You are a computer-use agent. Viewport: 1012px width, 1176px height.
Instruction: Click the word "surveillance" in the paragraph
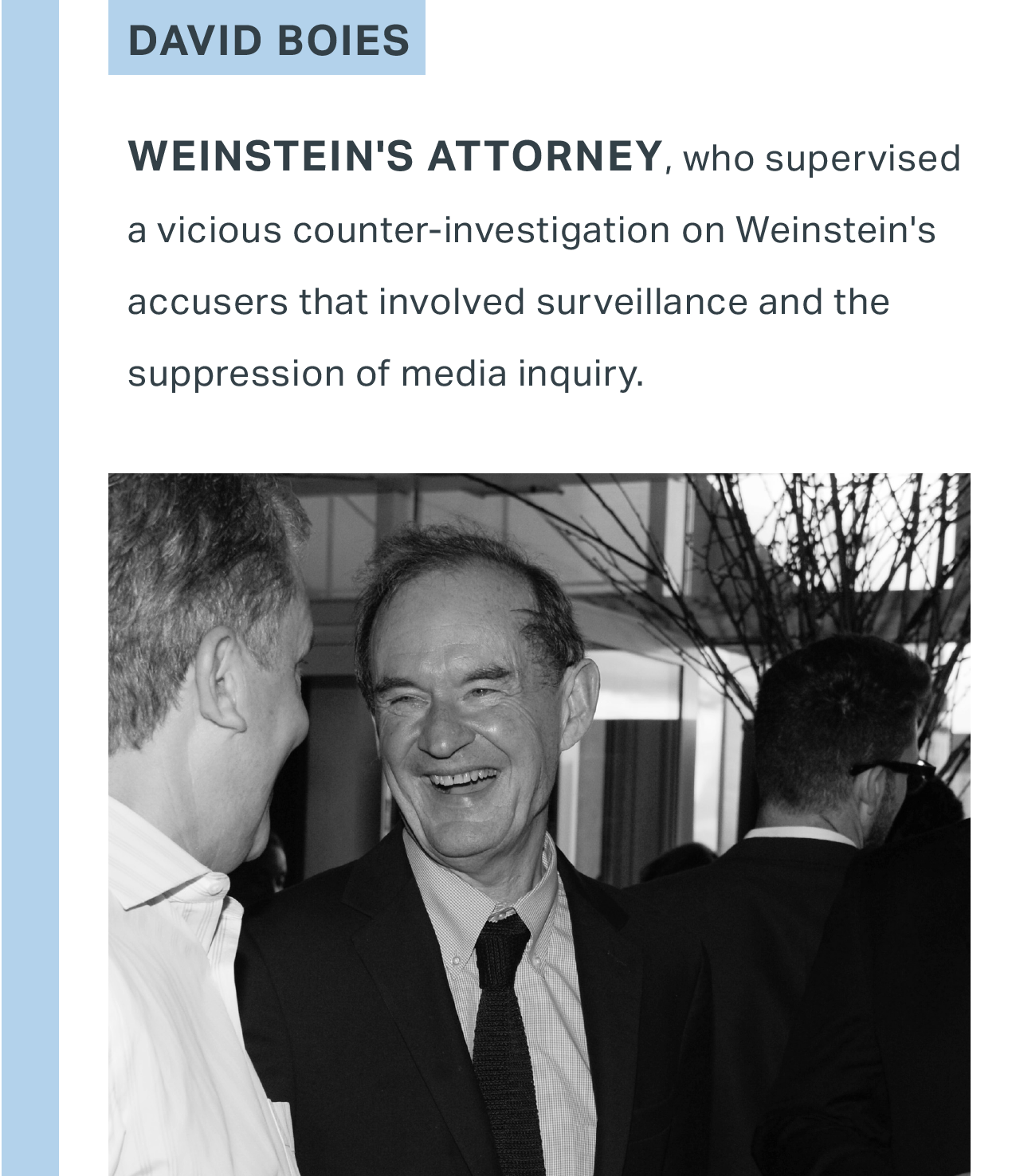[641, 302]
